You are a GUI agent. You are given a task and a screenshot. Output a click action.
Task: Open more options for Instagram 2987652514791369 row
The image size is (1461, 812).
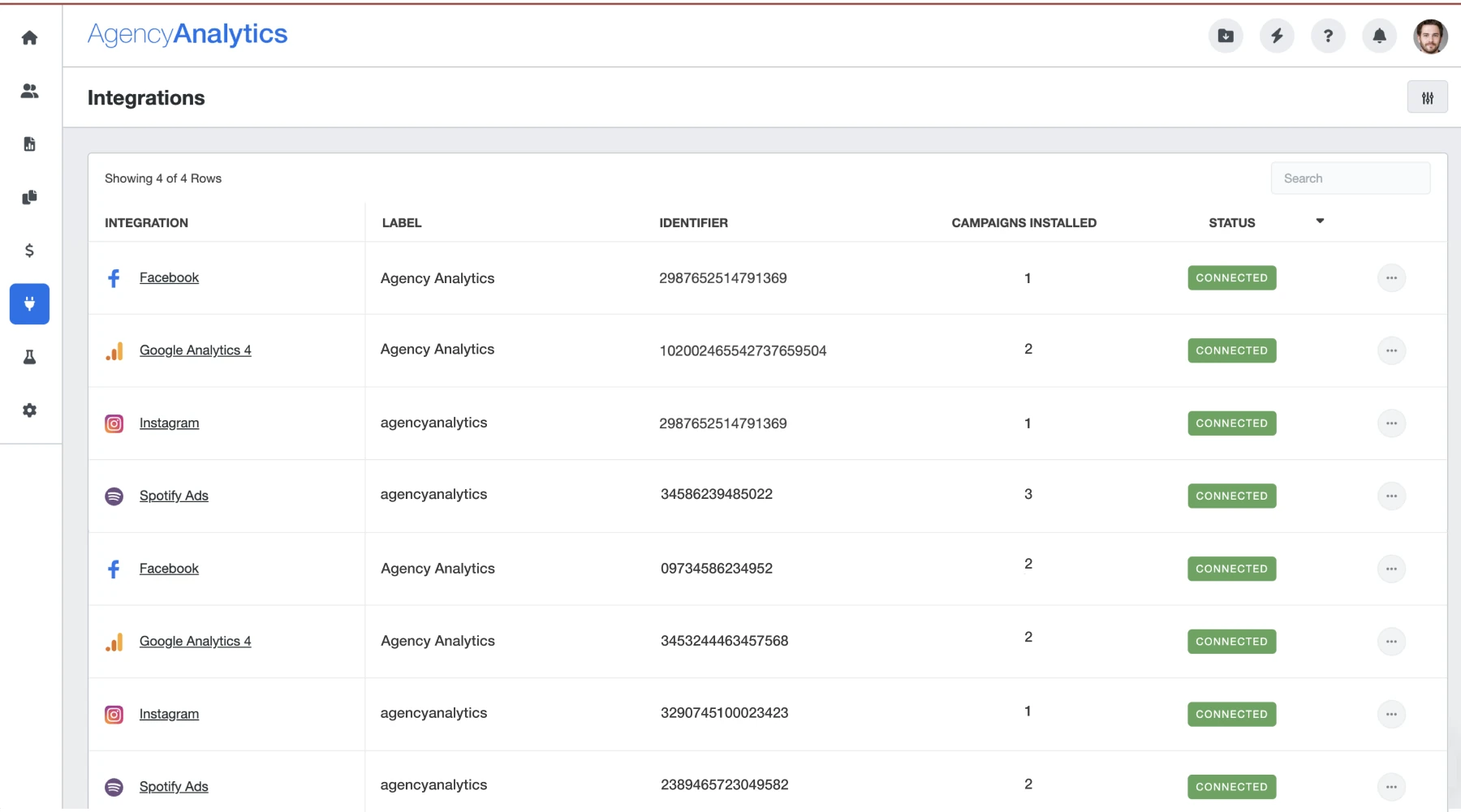pos(1391,423)
